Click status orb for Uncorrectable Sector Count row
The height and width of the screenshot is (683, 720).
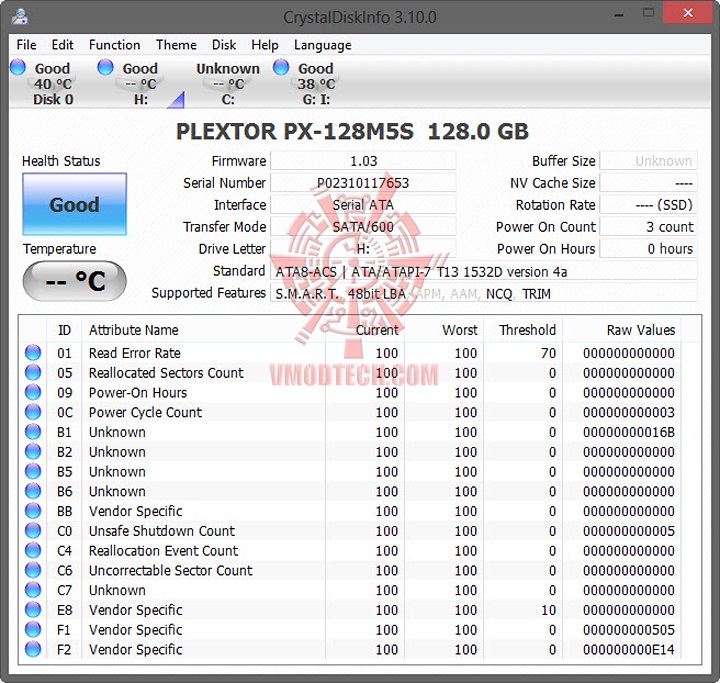[33, 570]
